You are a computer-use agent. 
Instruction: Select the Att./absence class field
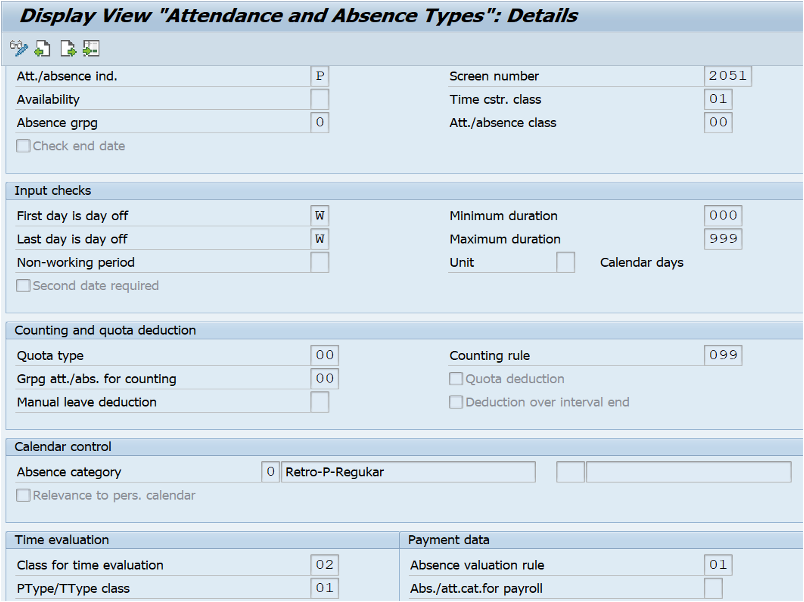[718, 123]
